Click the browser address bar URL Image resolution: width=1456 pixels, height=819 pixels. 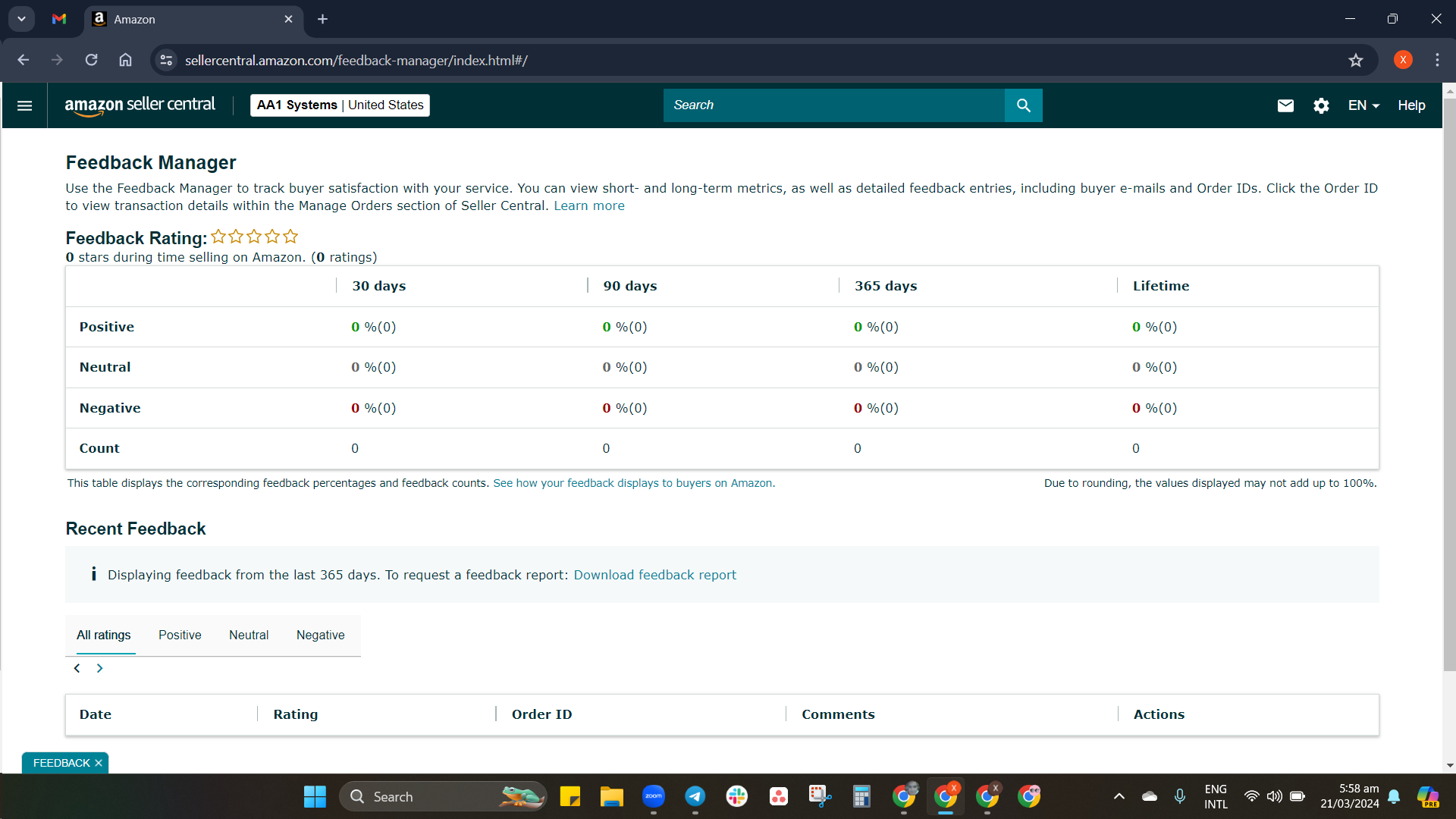pos(356,60)
